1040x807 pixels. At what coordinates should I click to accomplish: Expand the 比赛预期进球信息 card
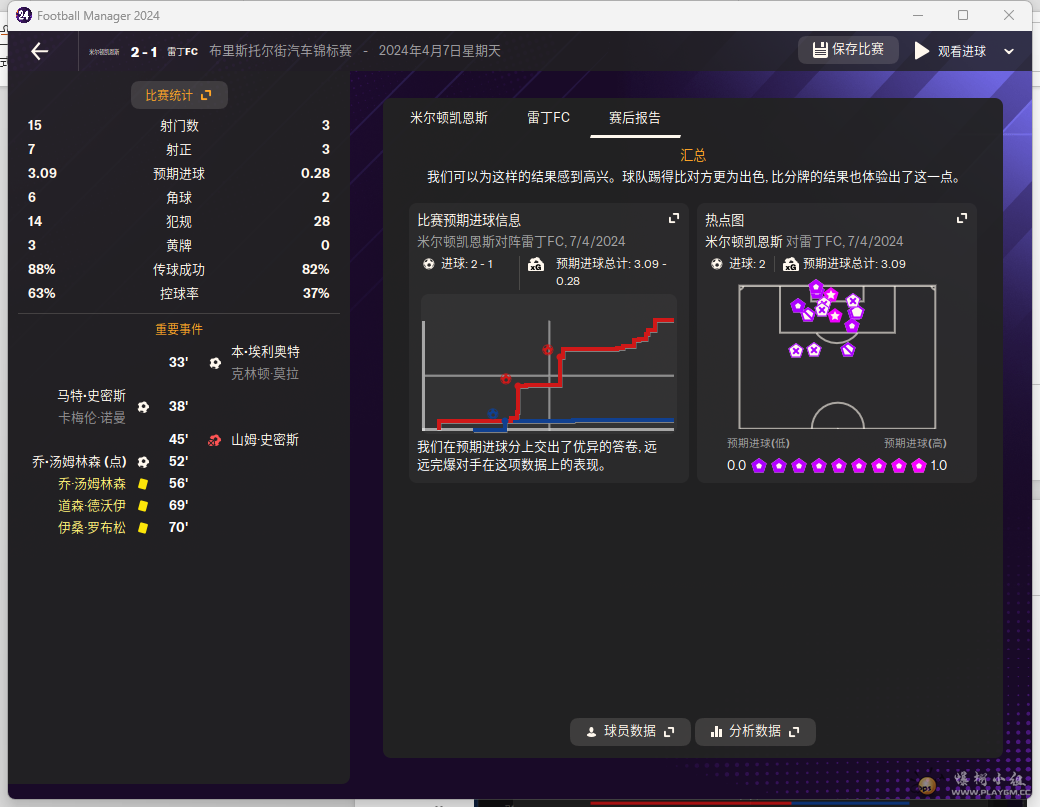click(674, 218)
